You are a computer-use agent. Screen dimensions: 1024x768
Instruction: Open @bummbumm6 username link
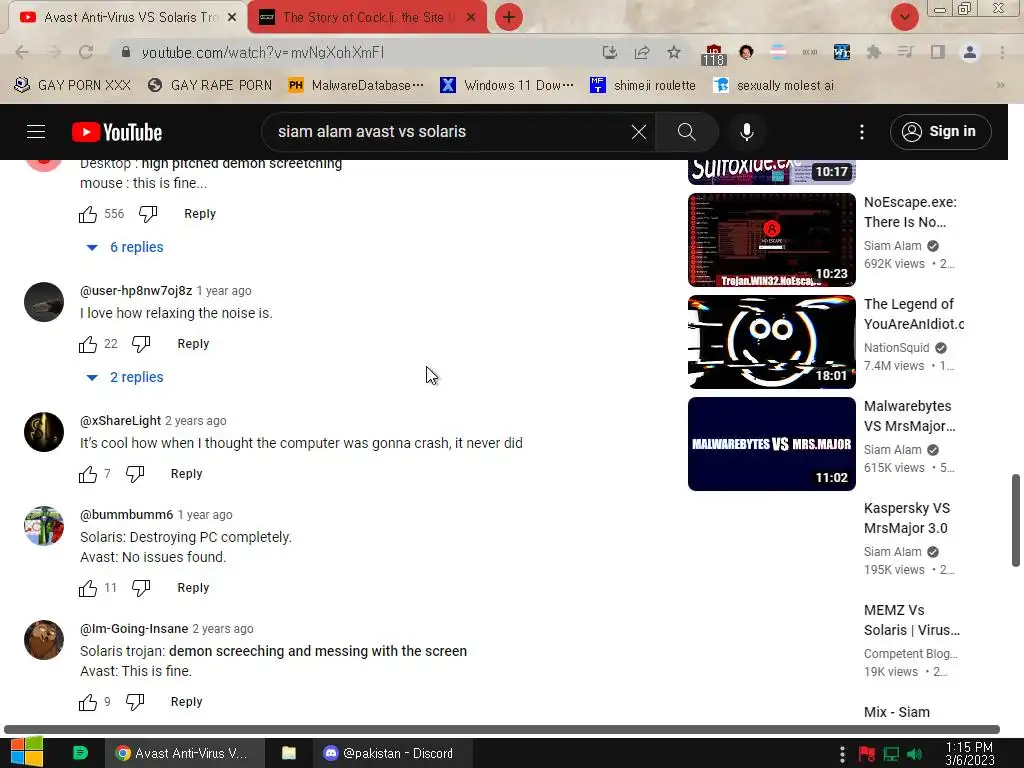pos(127,515)
